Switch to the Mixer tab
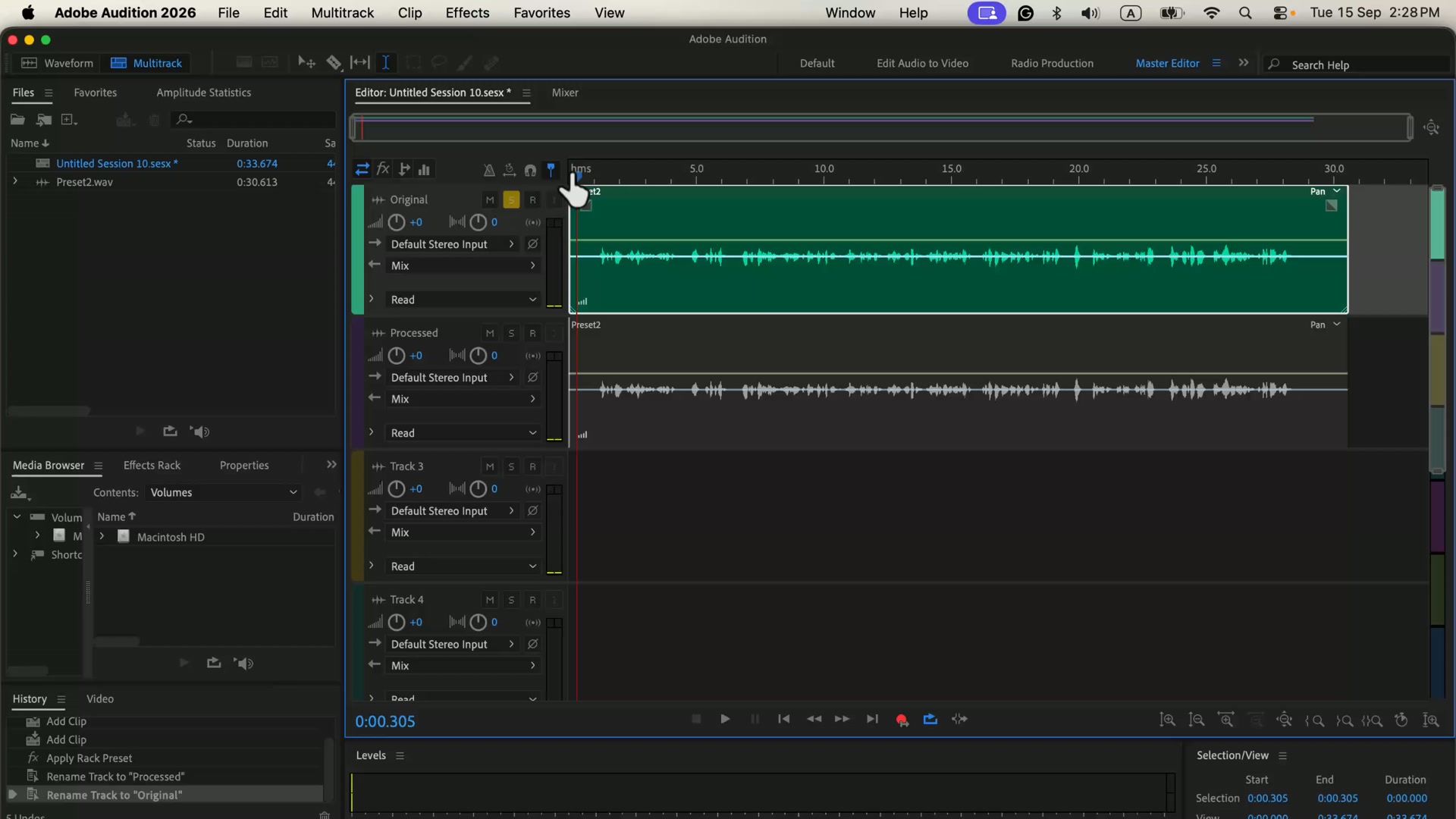 [x=565, y=93]
